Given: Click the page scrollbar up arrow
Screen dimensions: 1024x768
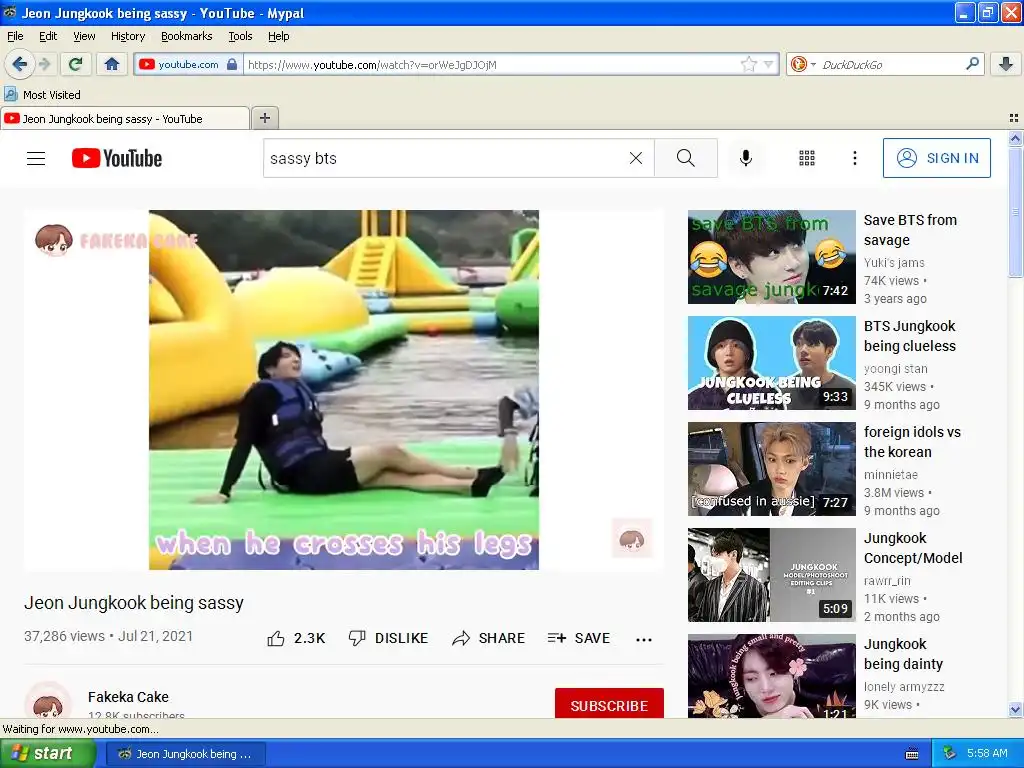Looking at the screenshot, I should click(1015, 138).
